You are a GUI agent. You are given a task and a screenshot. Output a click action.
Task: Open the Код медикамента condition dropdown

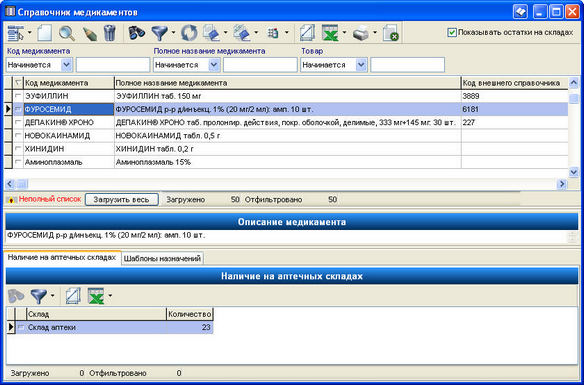click(66, 65)
